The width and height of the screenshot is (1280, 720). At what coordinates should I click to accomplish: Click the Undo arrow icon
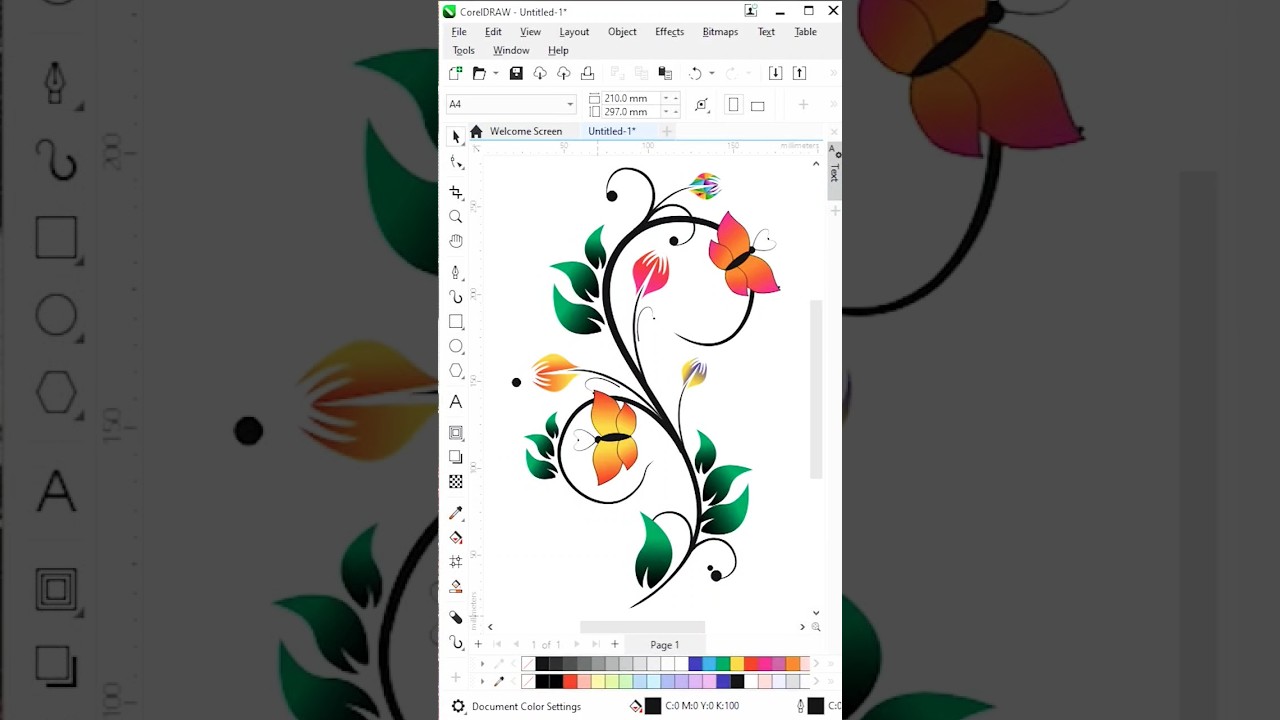tap(696, 73)
